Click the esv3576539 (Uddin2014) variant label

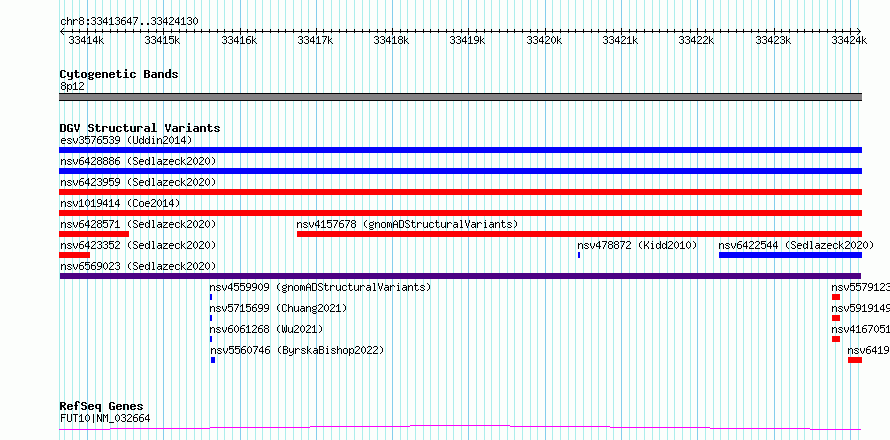click(x=126, y=140)
